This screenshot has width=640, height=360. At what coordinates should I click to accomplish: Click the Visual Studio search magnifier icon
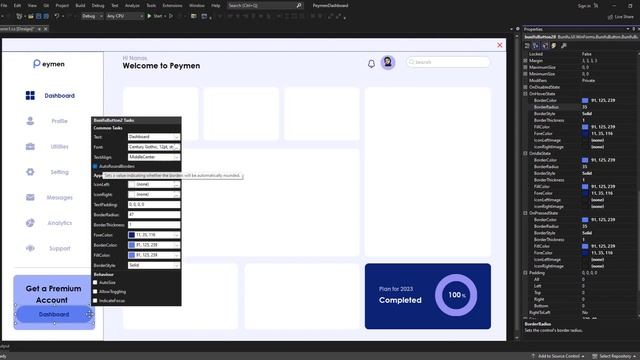(x=299, y=6)
